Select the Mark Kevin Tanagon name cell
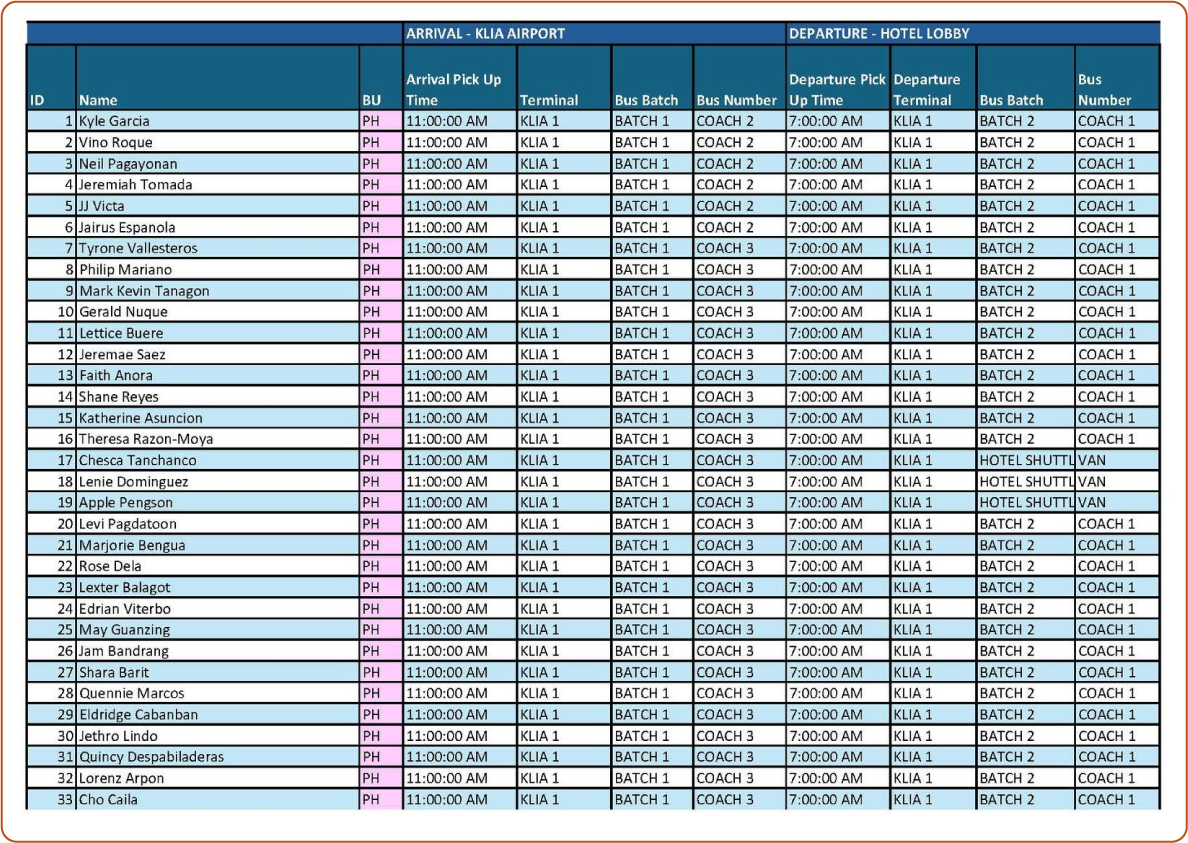This screenshot has width=1188, height=843. [x=217, y=291]
